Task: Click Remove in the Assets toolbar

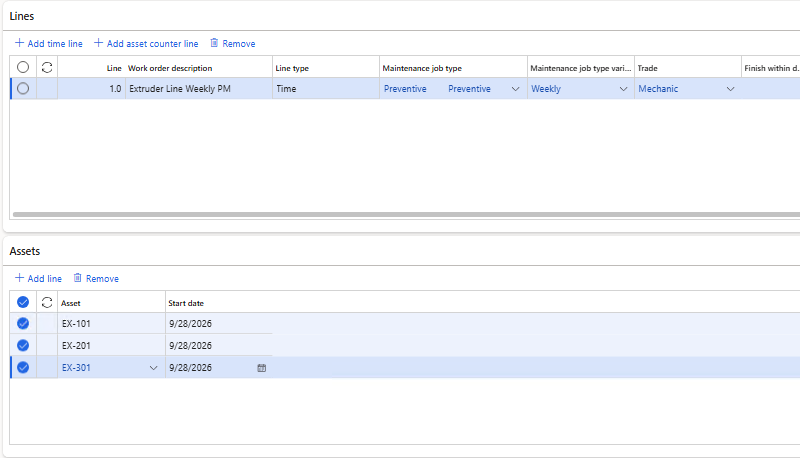Action: point(96,278)
